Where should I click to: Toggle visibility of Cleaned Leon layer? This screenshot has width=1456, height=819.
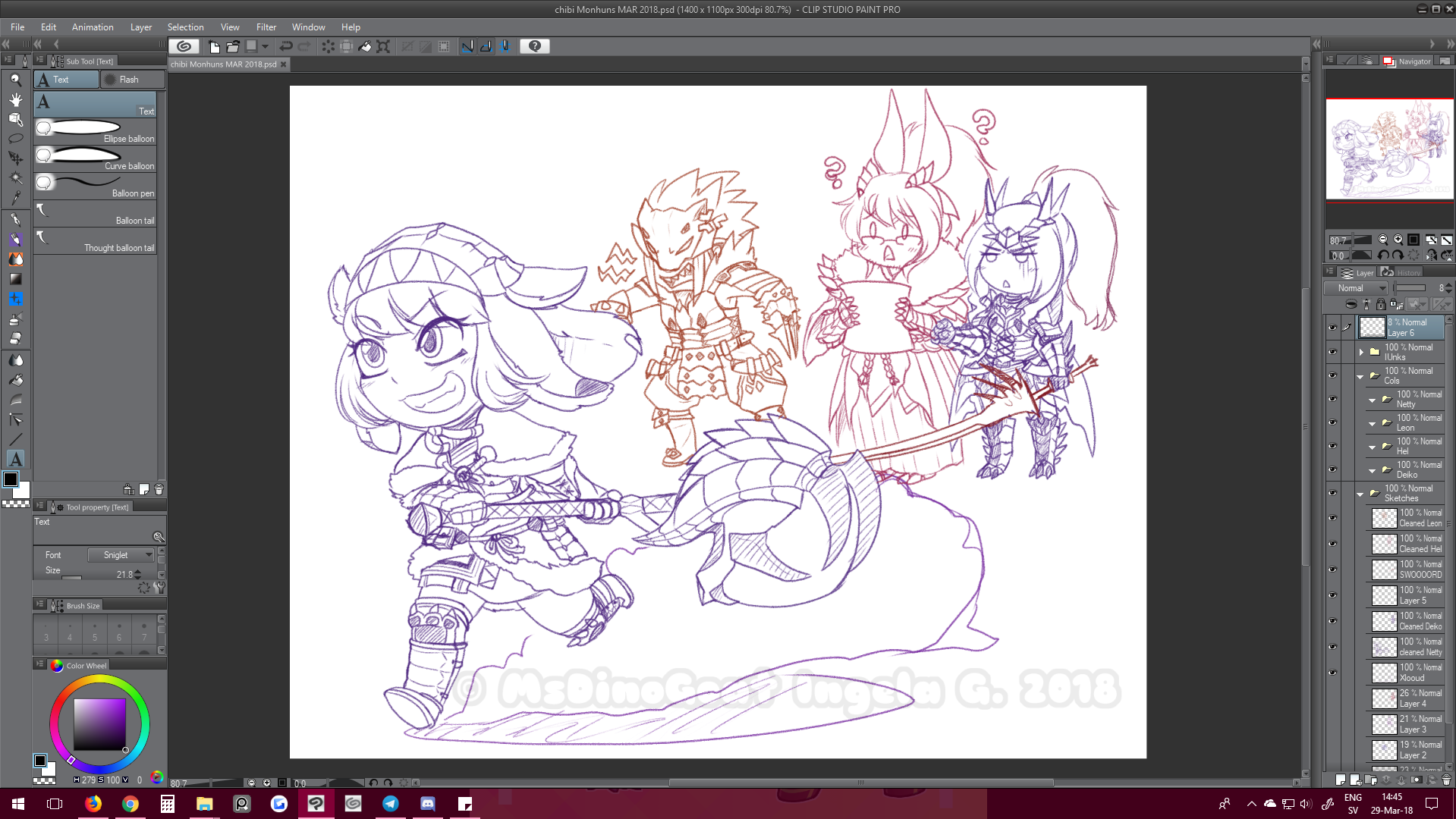[x=1332, y=518]
